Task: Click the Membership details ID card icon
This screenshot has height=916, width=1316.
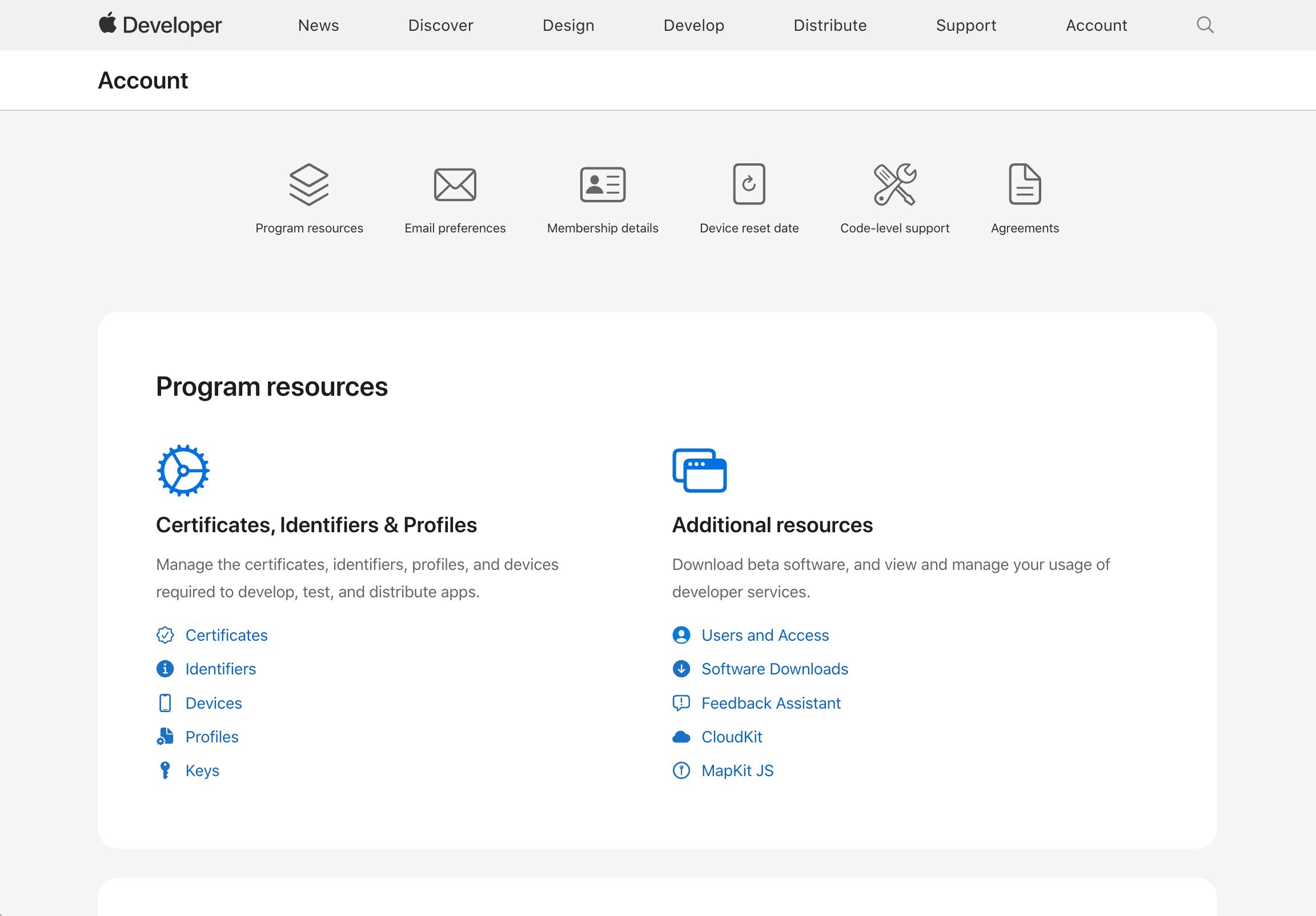Action: 603,184
